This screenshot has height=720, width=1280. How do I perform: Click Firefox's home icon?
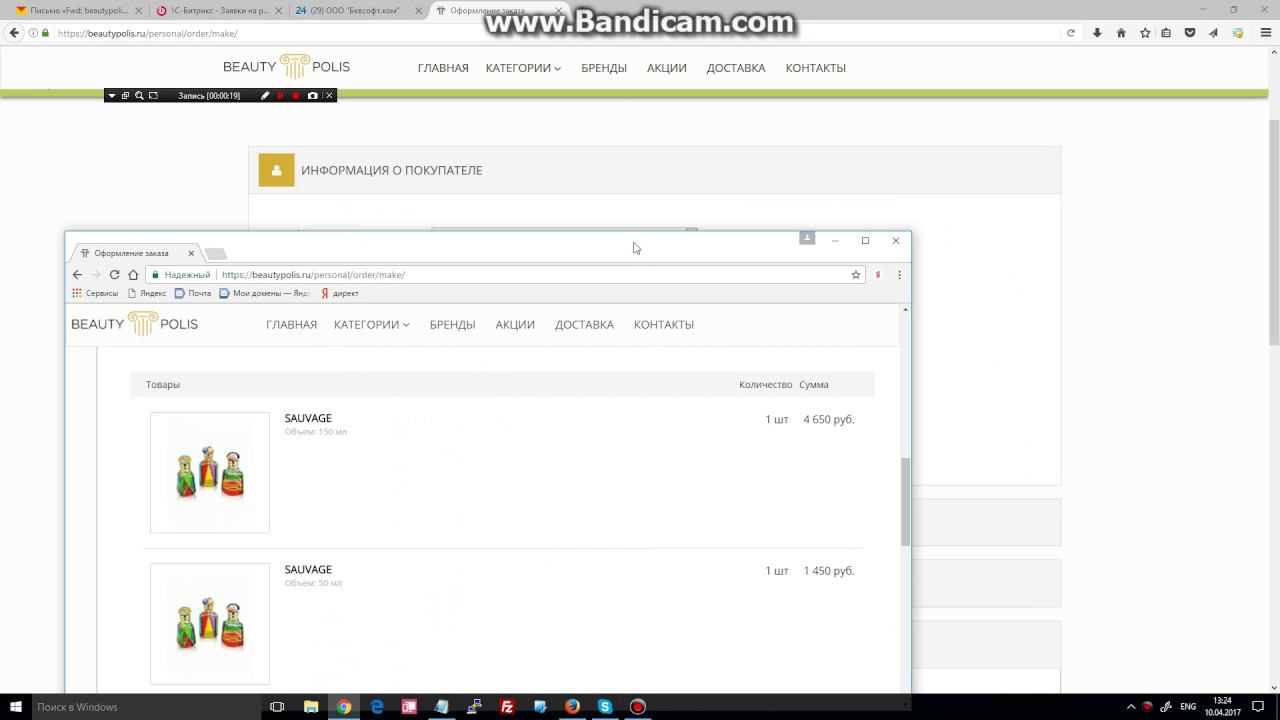1121,33
